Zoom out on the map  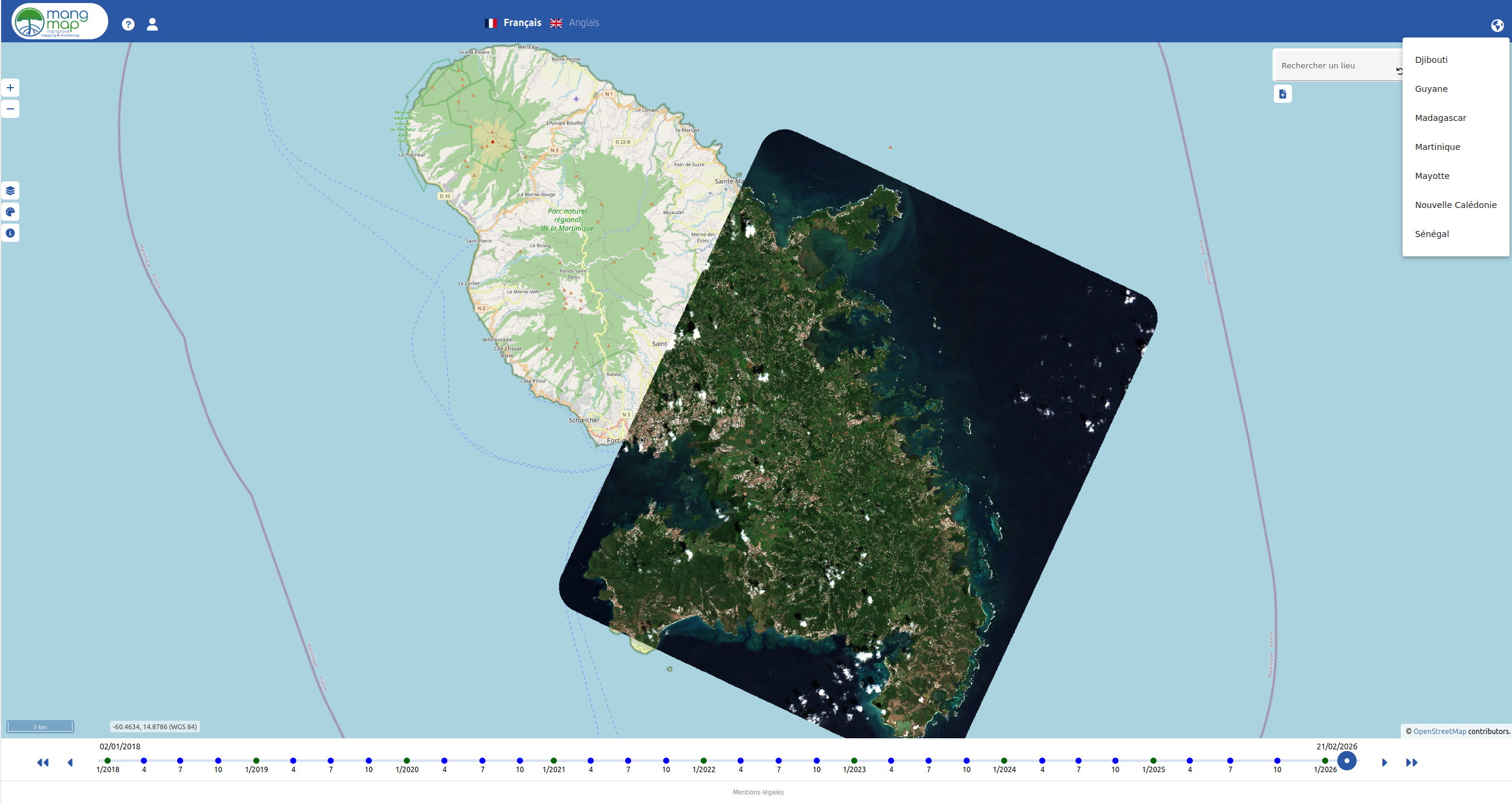click(10, 109)
